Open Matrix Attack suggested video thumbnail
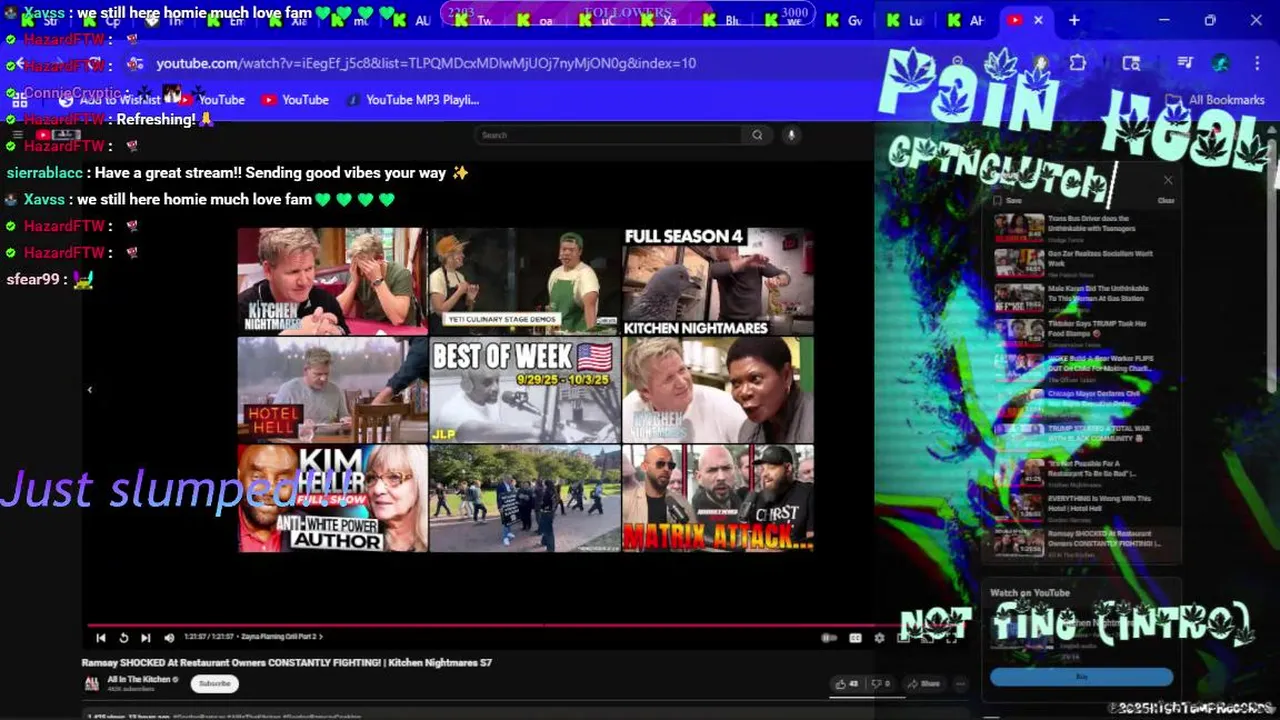The width and height of the screenshot is (1280, 720). pos(718,498)
